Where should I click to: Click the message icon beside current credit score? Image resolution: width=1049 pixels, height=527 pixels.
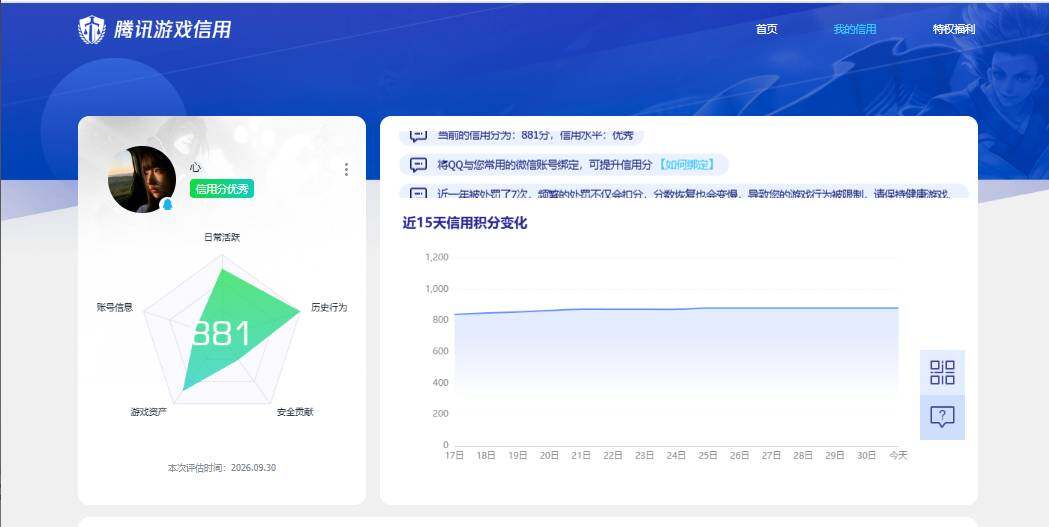419,136
